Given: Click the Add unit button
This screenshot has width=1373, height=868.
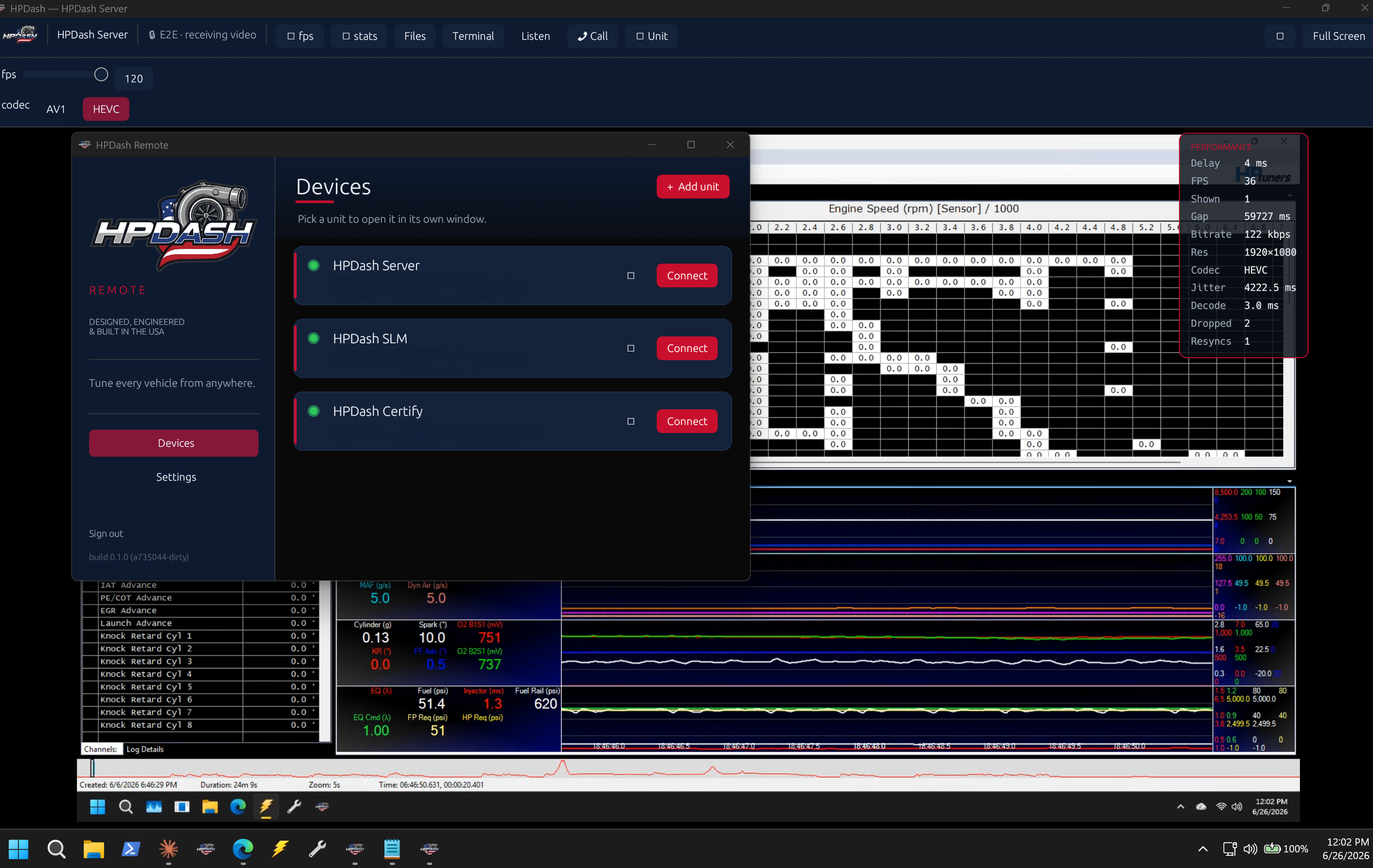Looking at the screenshot, I should coord(693,186).
